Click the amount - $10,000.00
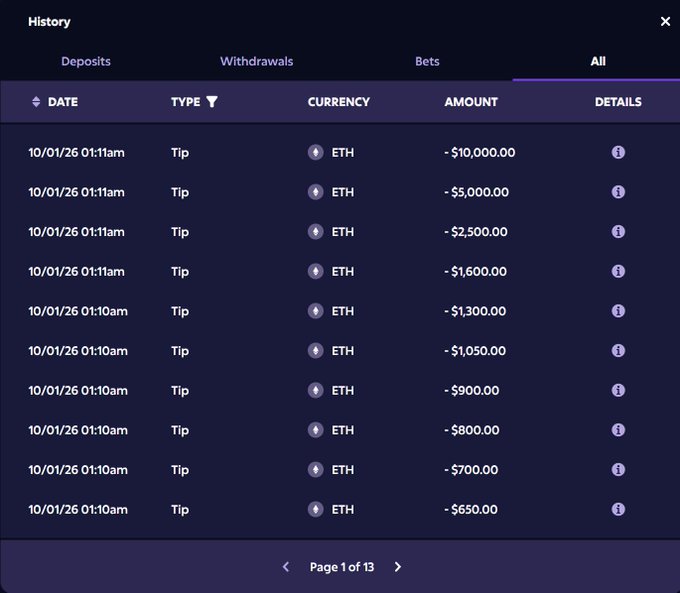This screenshot has width=680, height=593. click(480, 152)
